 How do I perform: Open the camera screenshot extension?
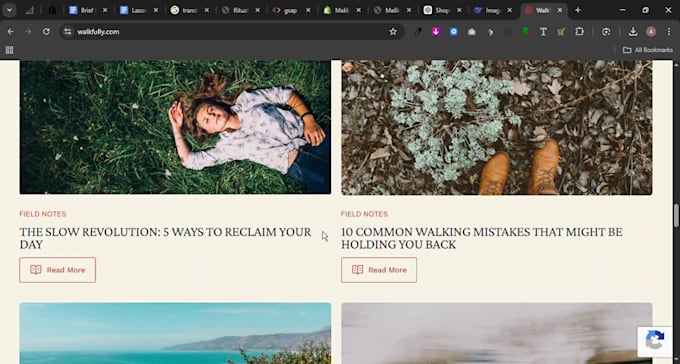tap(472, 32)
